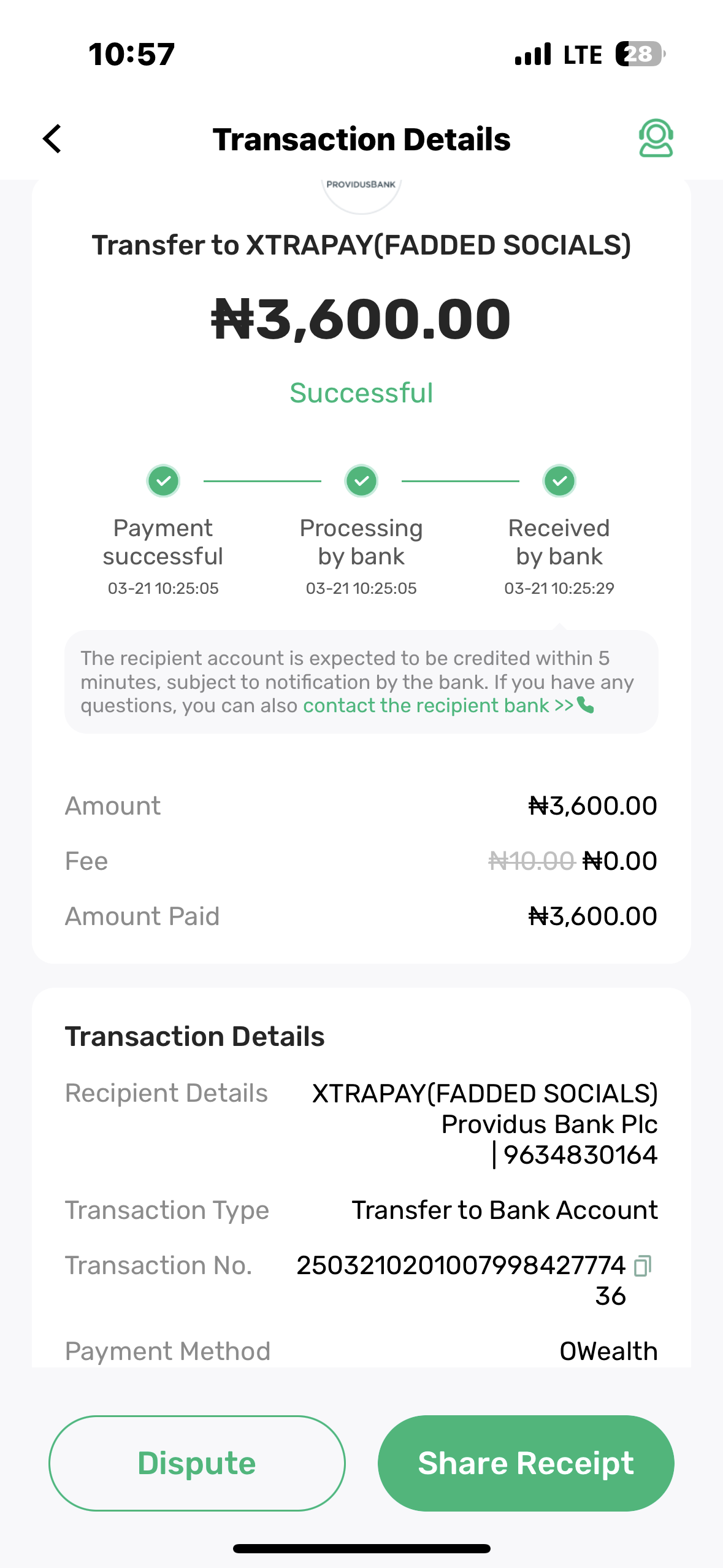Tap the Received by bank checkmark
The width and height of the screenshot is (723, 1568).
pos(559,481)
